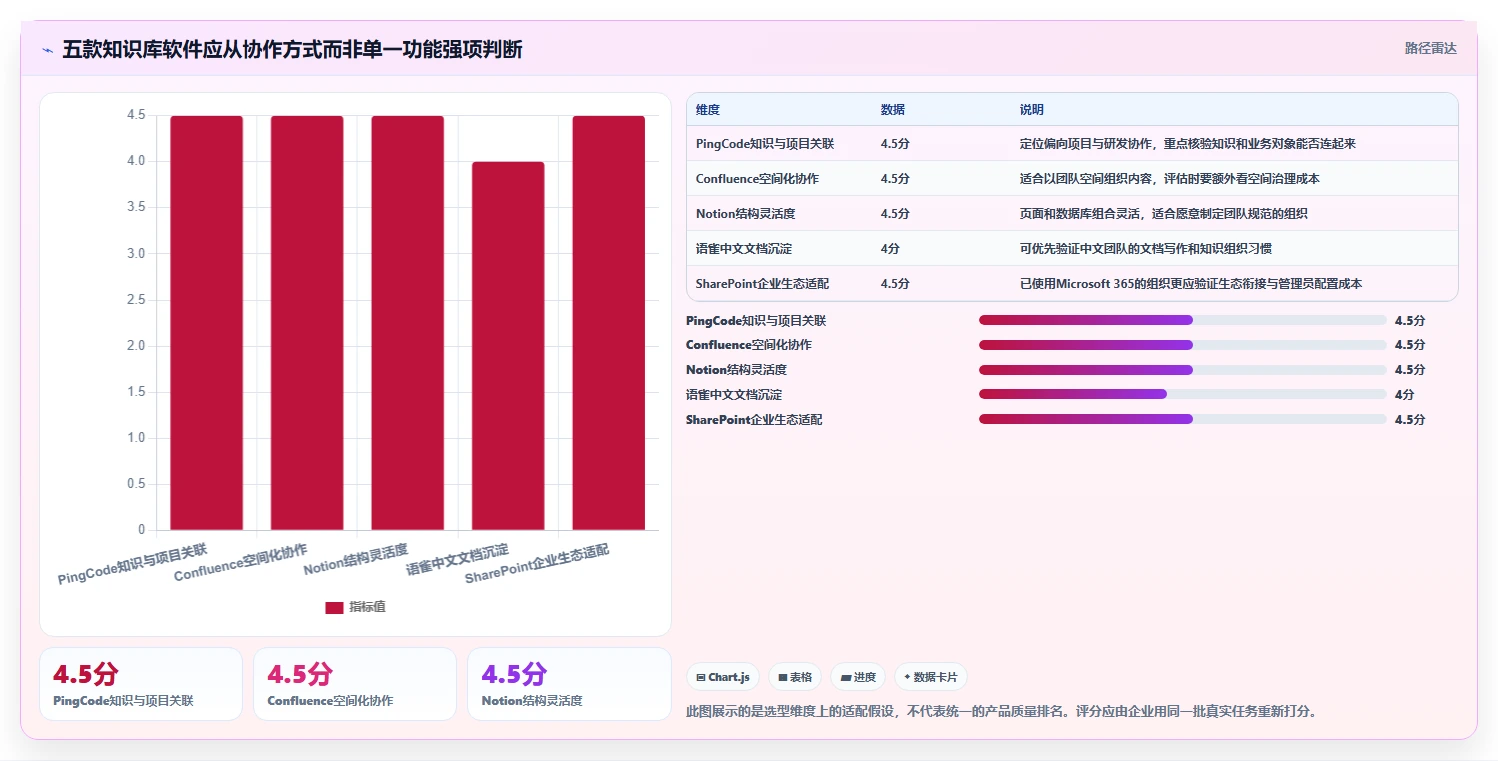Click the PingCode知识与项目关联 progress bar
The height and width of the screenshot is (761, 1498).
click(x=1183, y=320)
